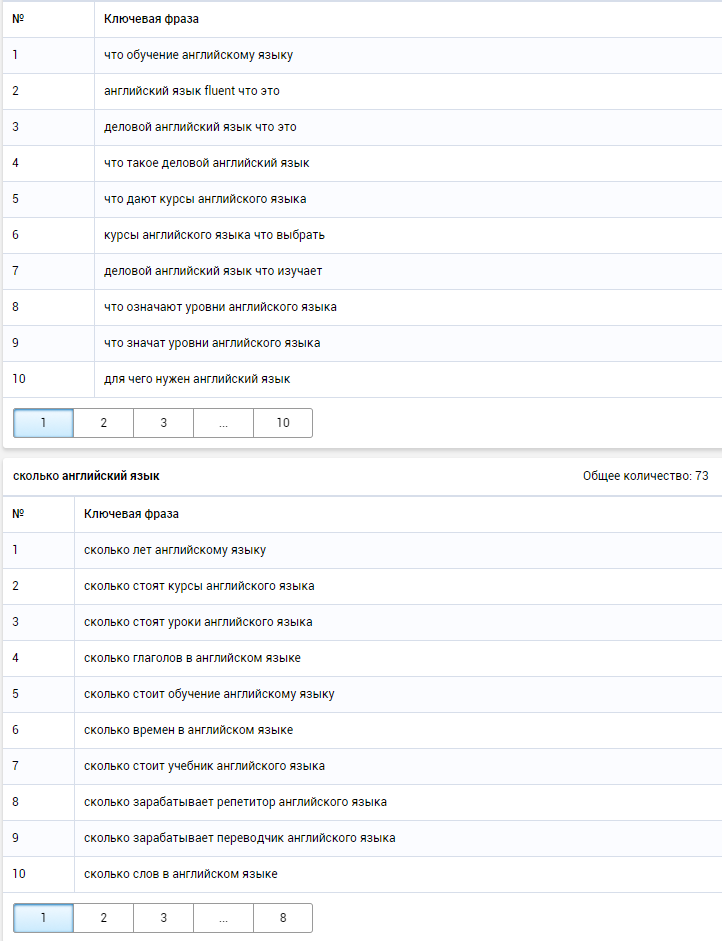Screen dimensions: 722x941
Task: Select 'сколько слов в английском языке' row
Action: pos(363,874)
